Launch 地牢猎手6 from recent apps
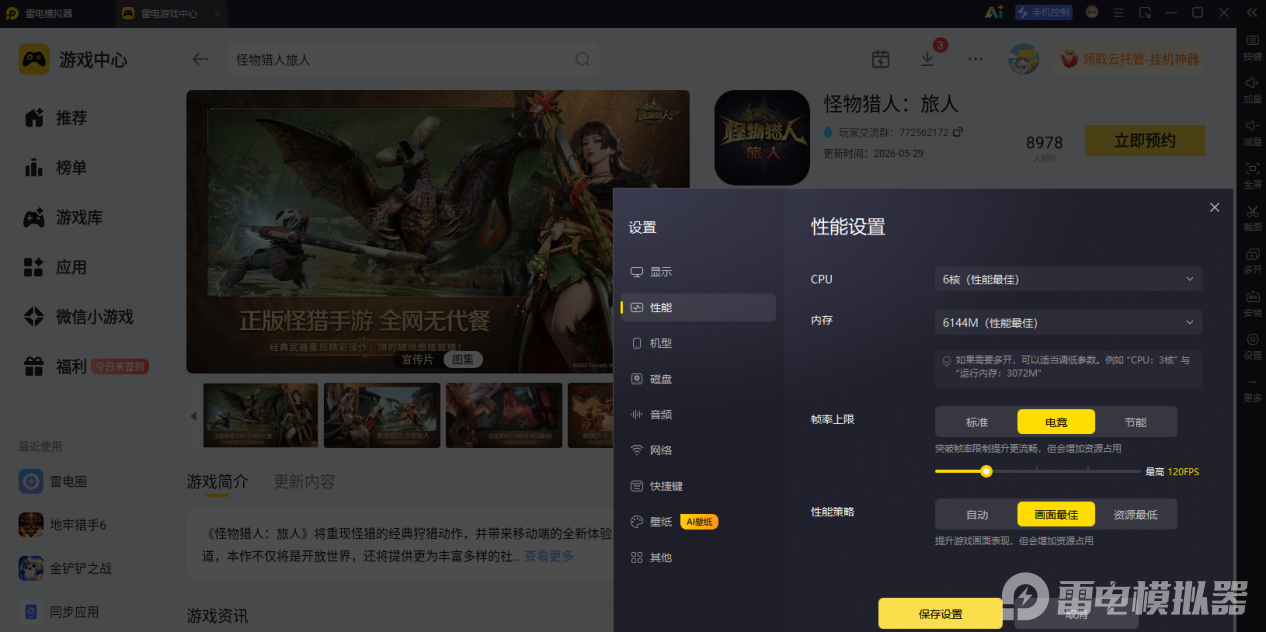This screenshot has width=1266, height=632. [x=62, y=525]
